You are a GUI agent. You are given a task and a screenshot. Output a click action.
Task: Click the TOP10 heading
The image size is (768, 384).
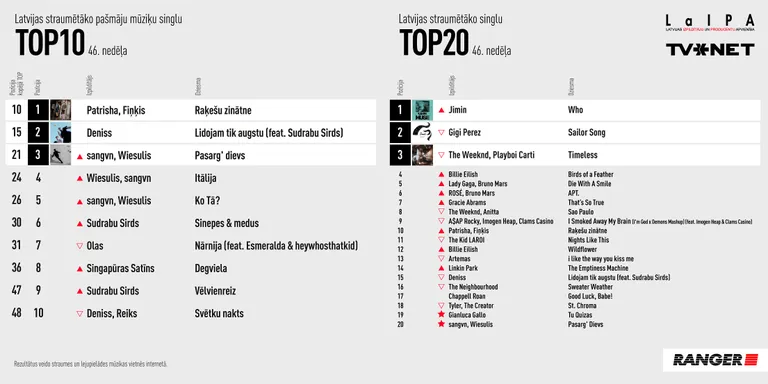[x=50, y=43]
